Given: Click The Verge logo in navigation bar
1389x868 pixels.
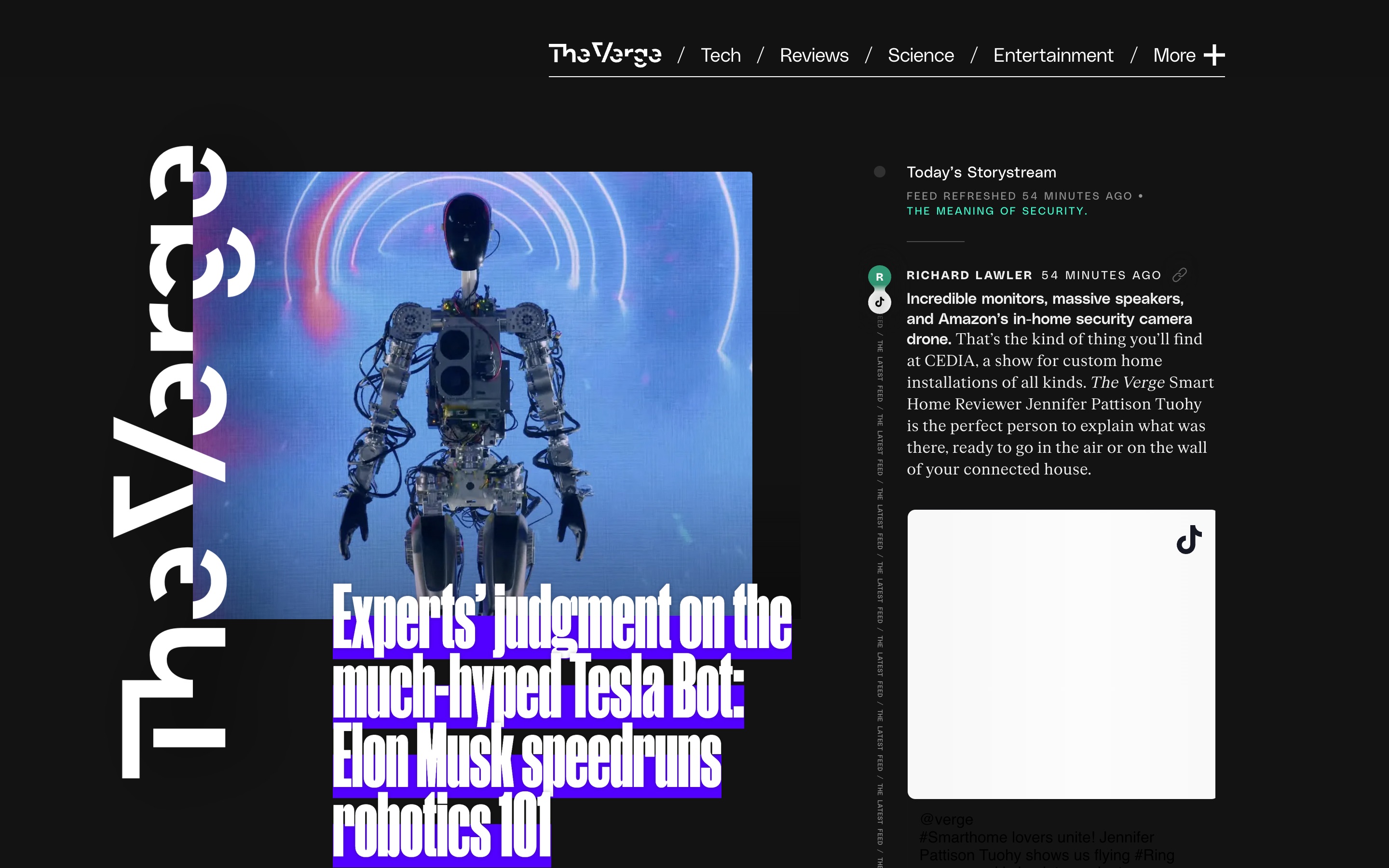Looking at the screenshot, I should (605, 54).
